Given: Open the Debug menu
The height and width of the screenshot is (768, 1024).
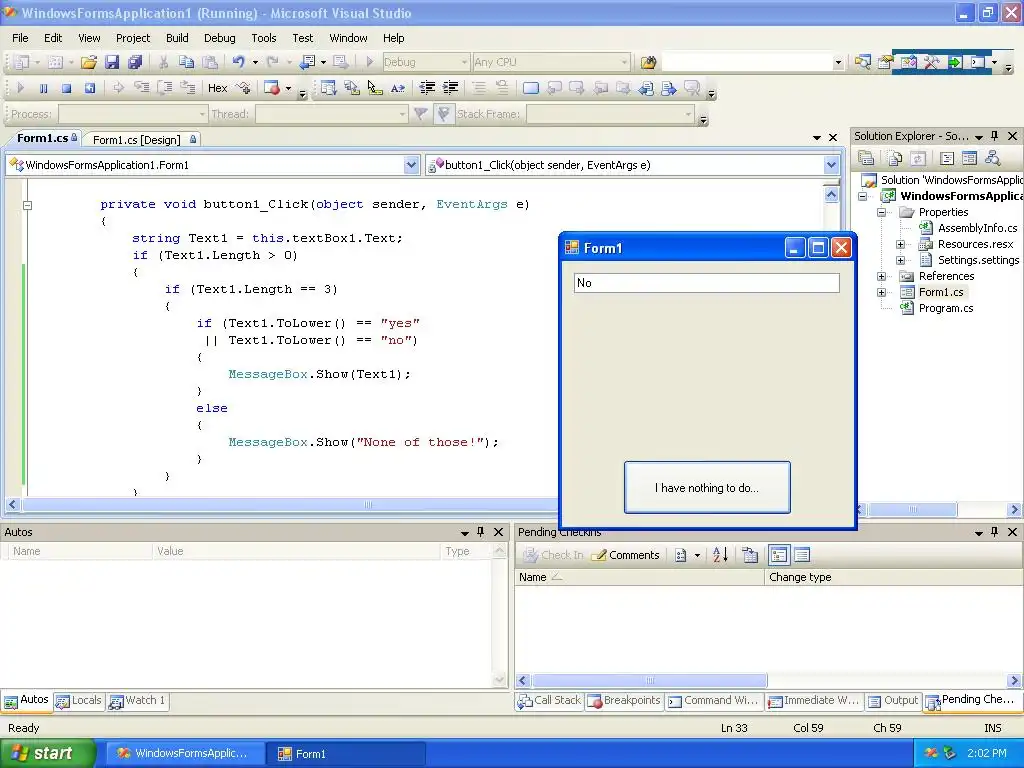Looking at the screenshot, I should (x=219, y=38).
